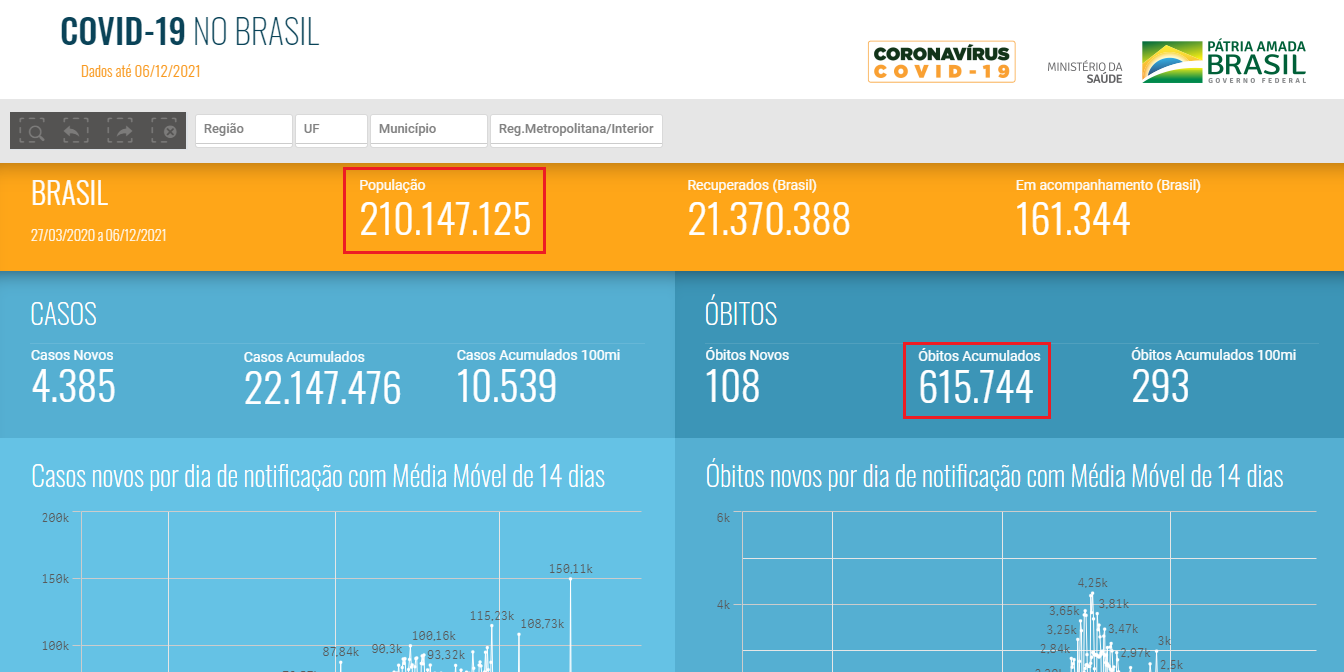Click the Casos Acumulados label
Screen dimensions: 1344x672
(304, 357)
